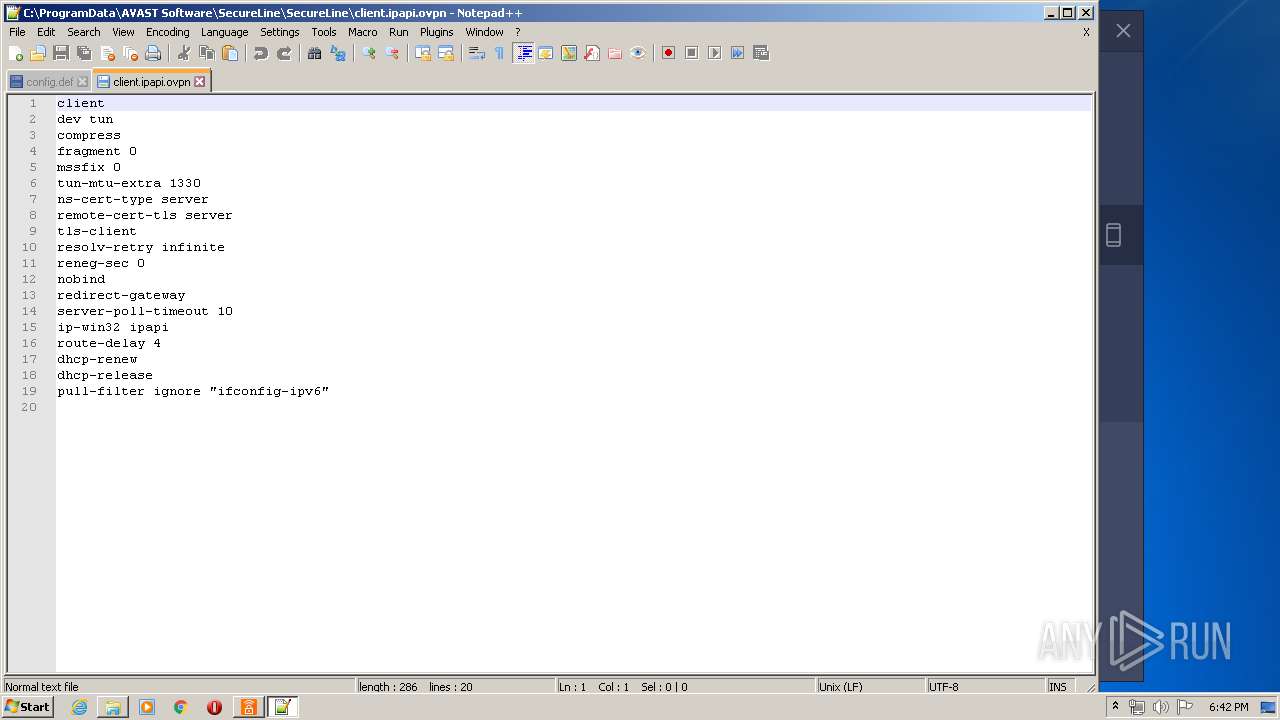1280x720 pixels.
Task: Open the File menu
Action: (17, 32)
